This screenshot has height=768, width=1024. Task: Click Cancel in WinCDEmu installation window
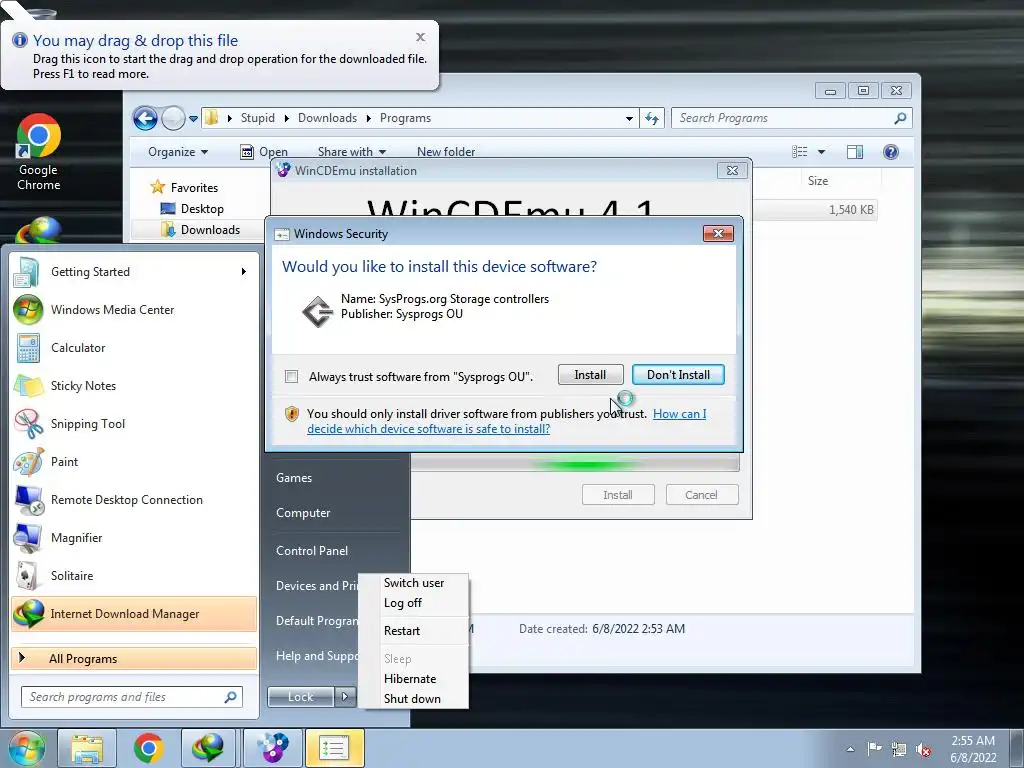pos(701,495)
